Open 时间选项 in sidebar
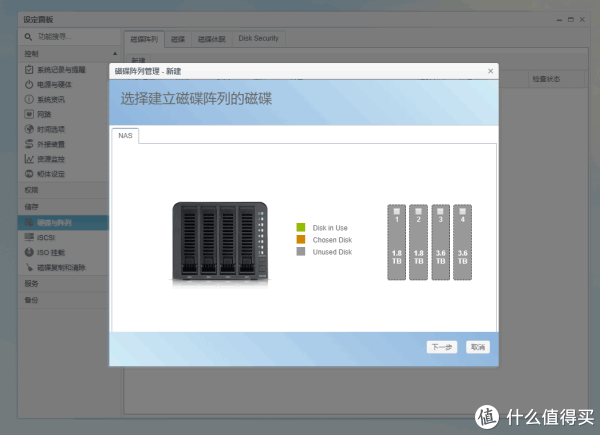Image resolution: width=600 pixels, height=435 pixels. (51, 129)
